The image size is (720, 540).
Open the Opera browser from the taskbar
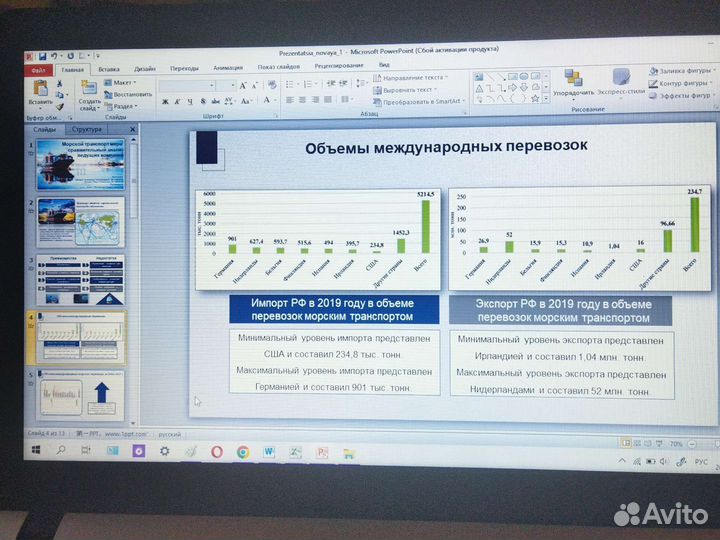click(x=217, y=452)
